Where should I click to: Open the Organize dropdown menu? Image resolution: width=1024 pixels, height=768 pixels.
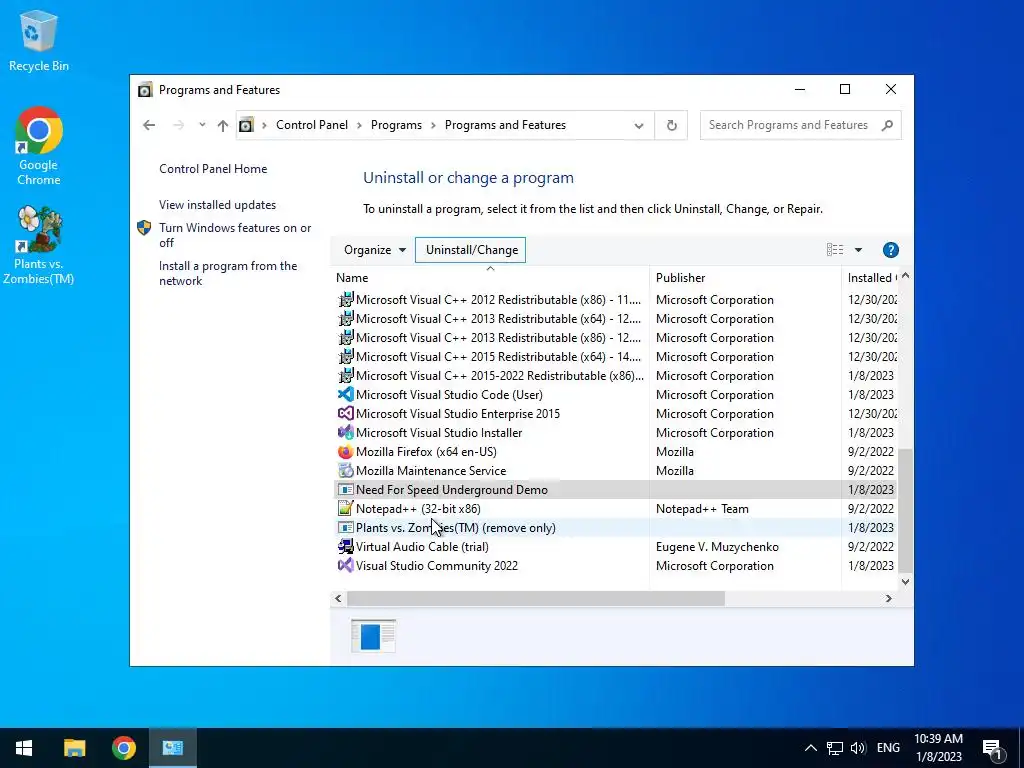[375, 250]
